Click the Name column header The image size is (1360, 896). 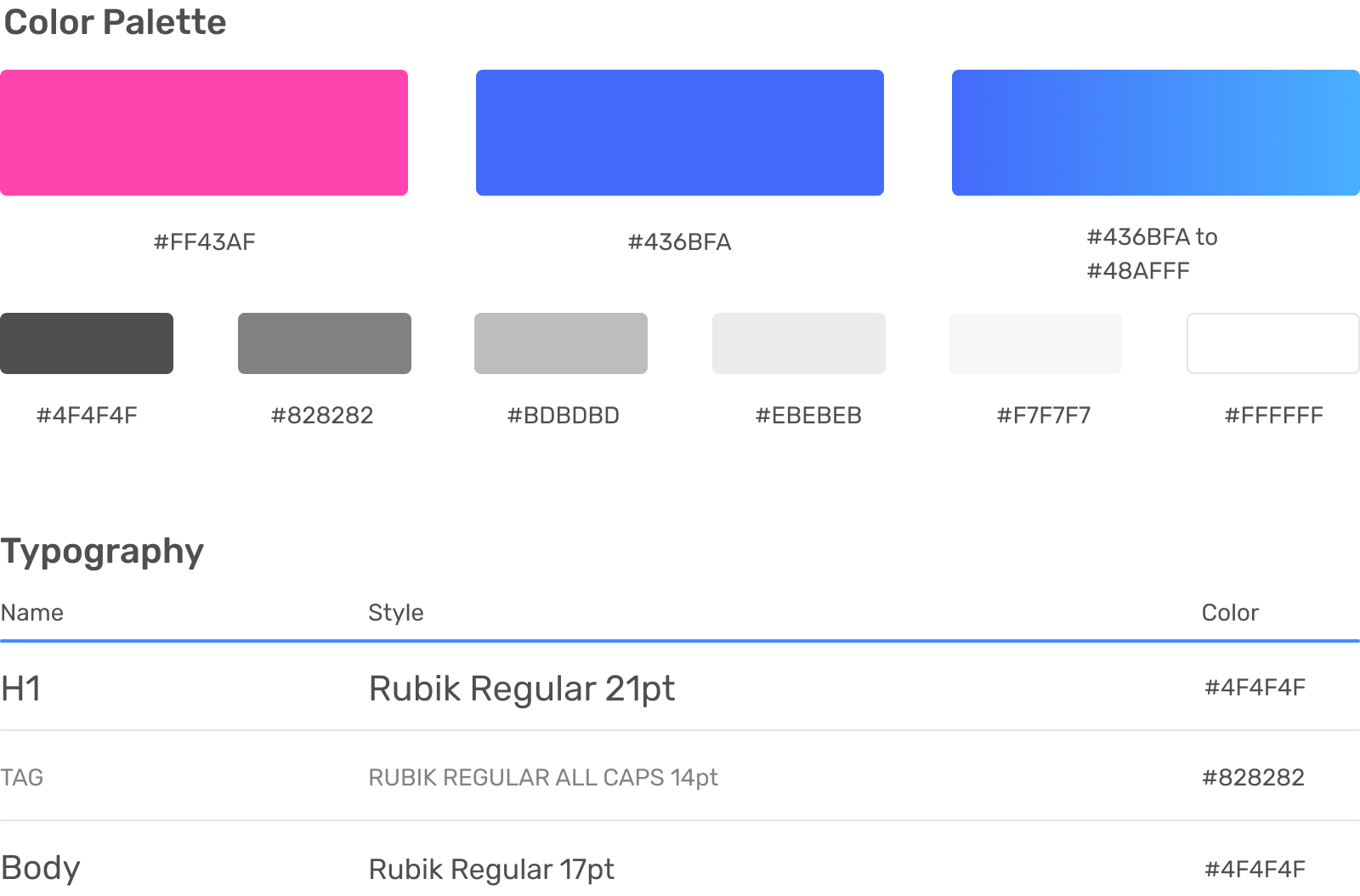pos(32,613)
